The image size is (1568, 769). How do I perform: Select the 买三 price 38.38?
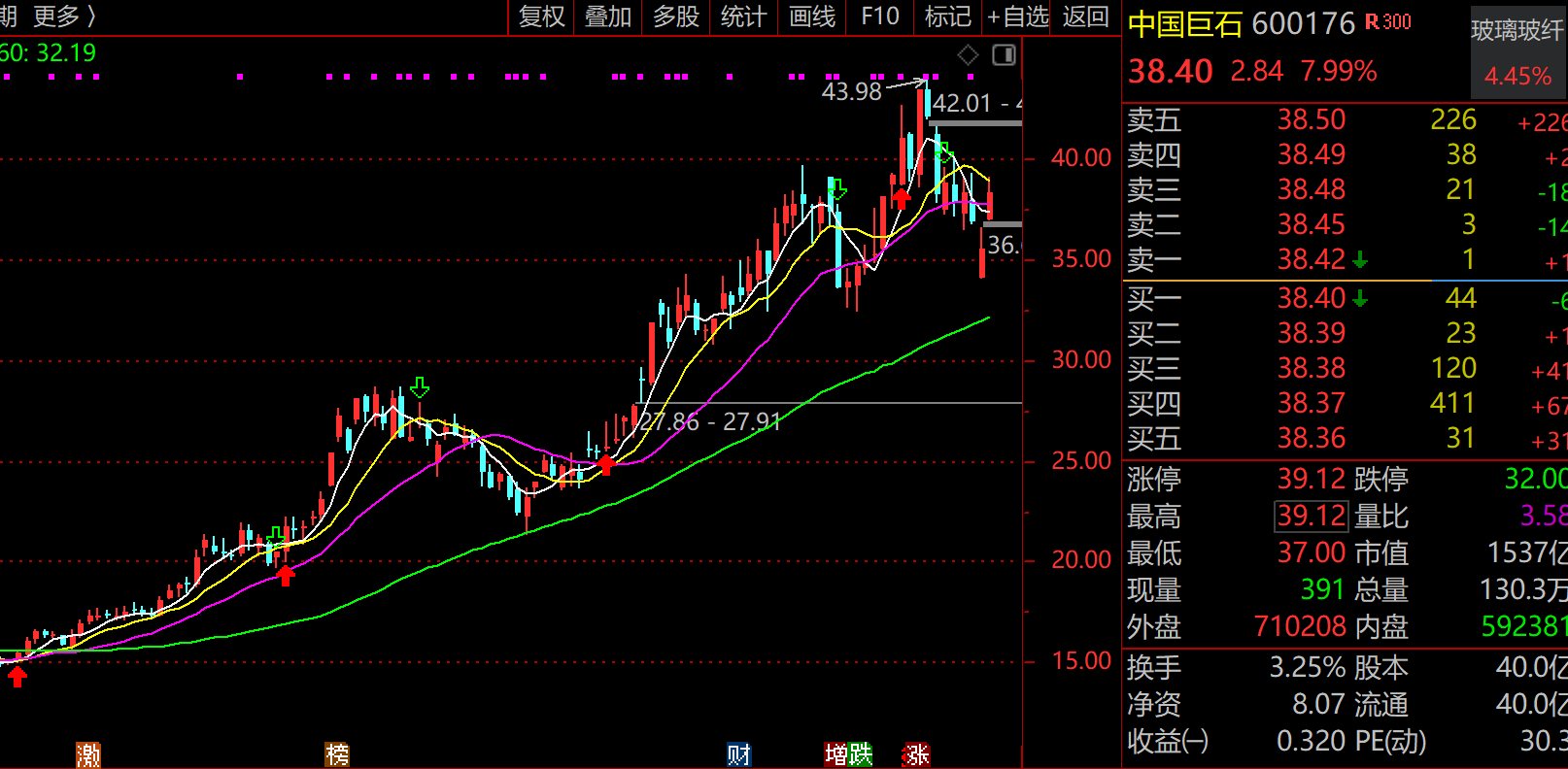[x=1312, y=368]
